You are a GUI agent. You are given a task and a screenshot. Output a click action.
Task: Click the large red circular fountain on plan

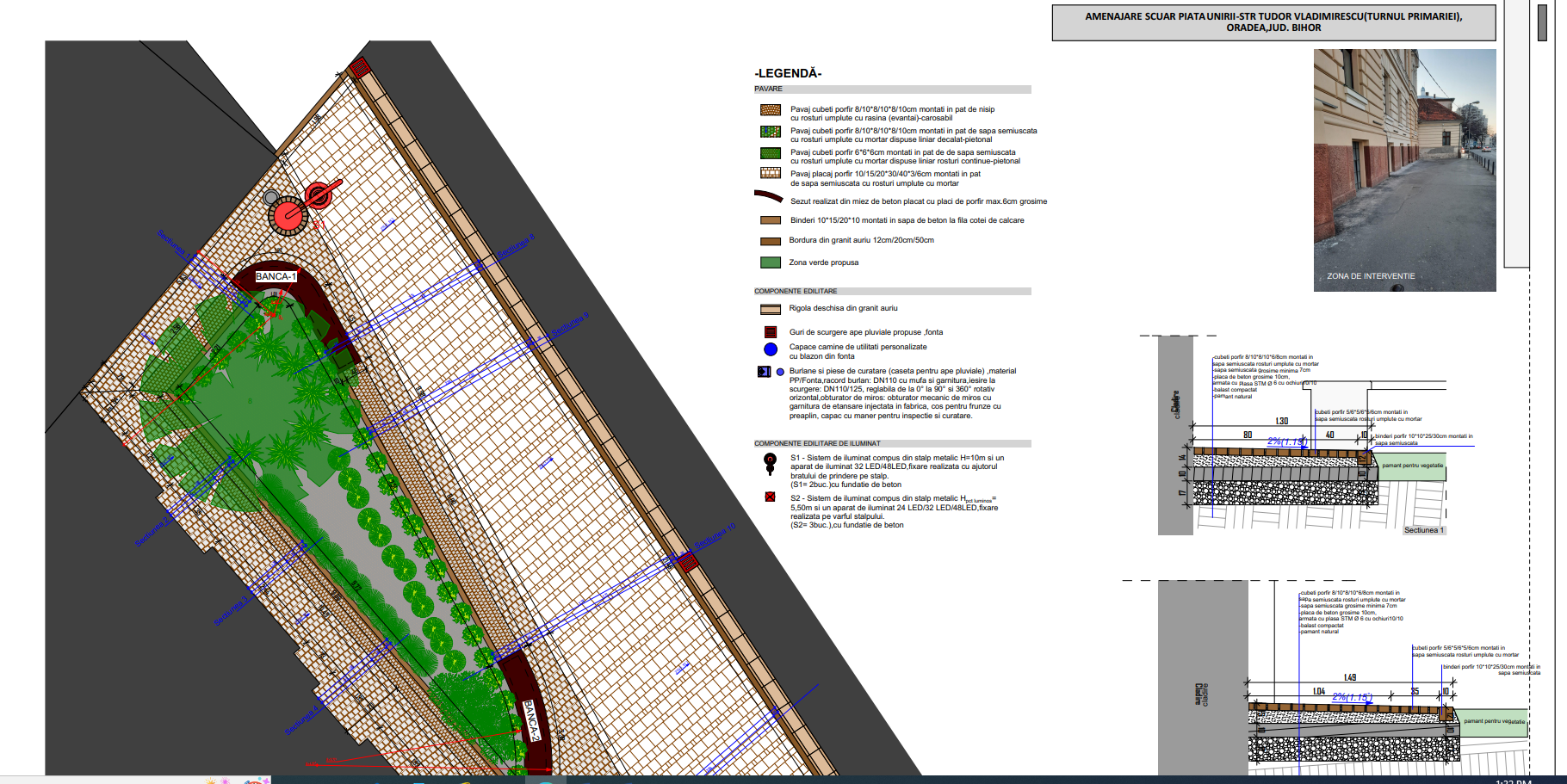(x=288, y=214)
